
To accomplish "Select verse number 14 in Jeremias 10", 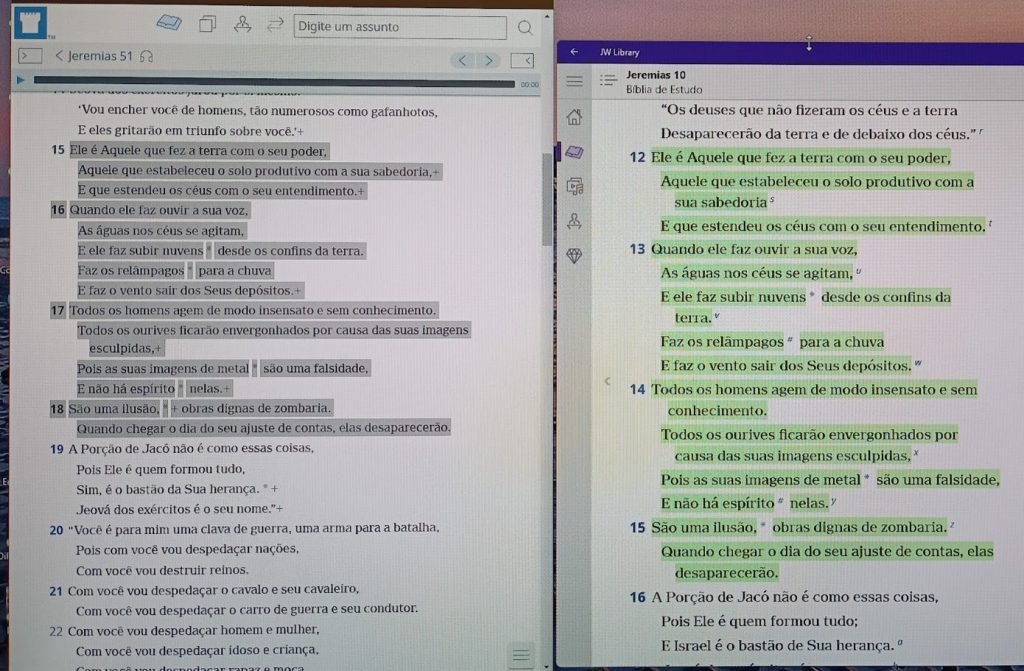I will (x=637, y=390).
